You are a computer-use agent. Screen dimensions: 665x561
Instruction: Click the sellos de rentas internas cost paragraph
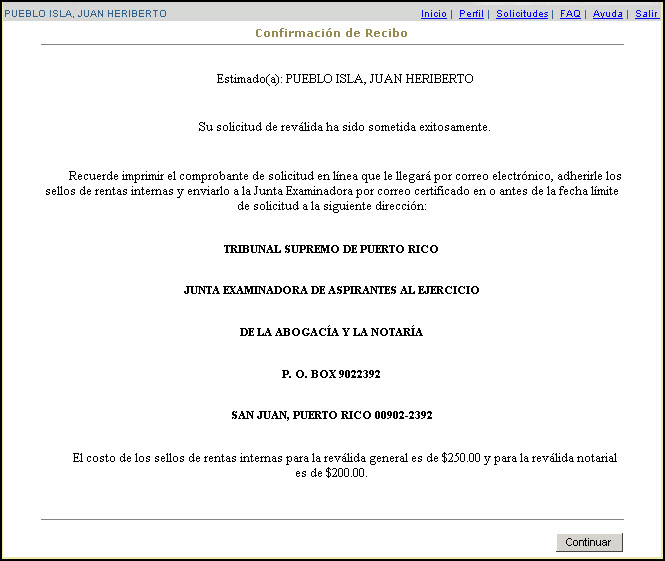(343, 465)
